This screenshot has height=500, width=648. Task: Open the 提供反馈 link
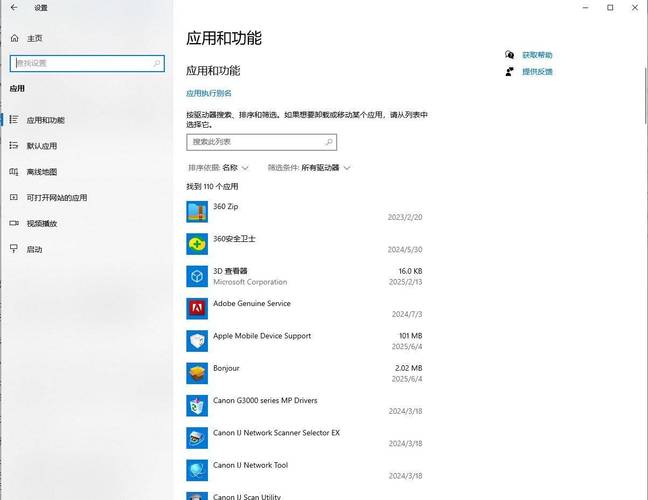point(537,71)
